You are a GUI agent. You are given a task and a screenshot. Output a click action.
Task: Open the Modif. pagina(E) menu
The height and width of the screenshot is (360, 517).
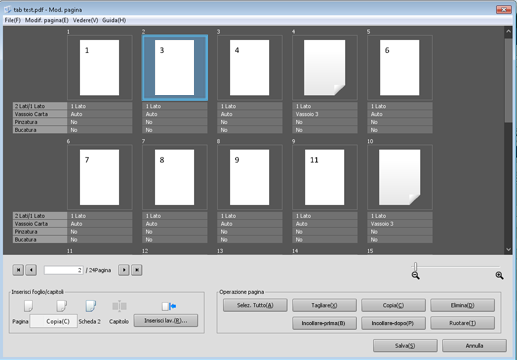tap(47, 20)
